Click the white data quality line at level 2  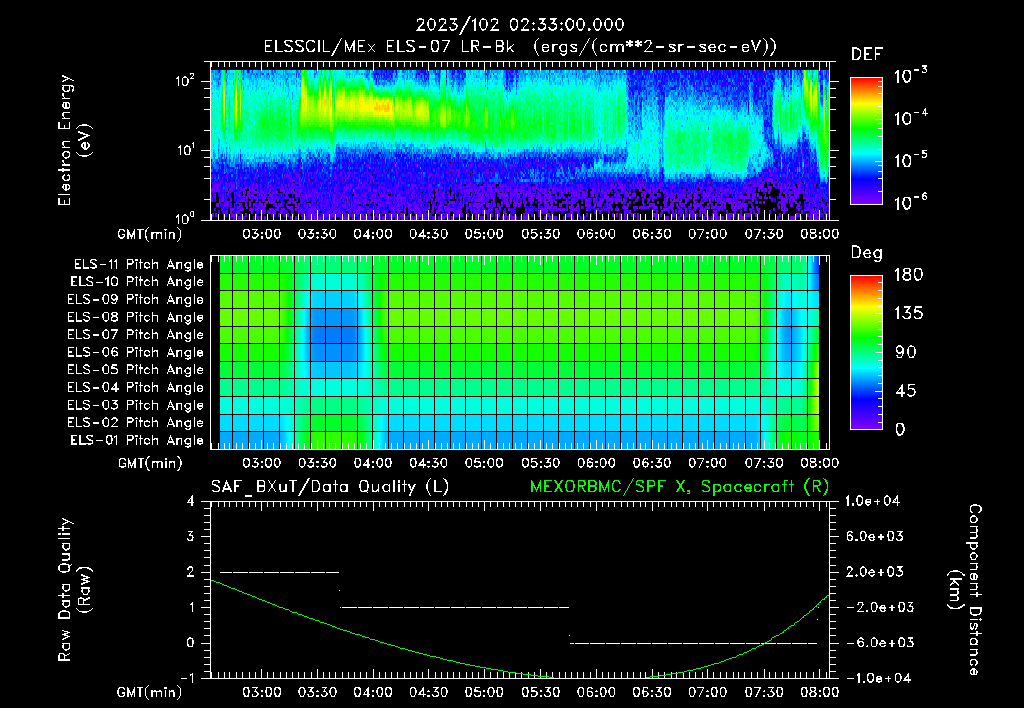[x=280, y=572]
